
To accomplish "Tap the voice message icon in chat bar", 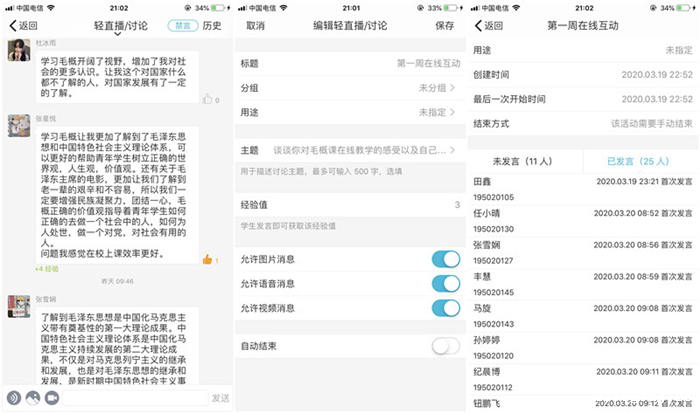I will click(14, 397).
